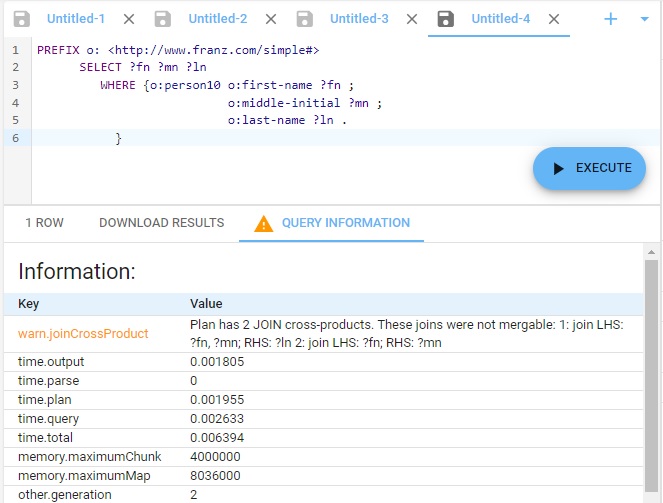The height and width of the screenshot is (503, 663).
Task: Click the orange warning triangle icon
Action: 264,223
